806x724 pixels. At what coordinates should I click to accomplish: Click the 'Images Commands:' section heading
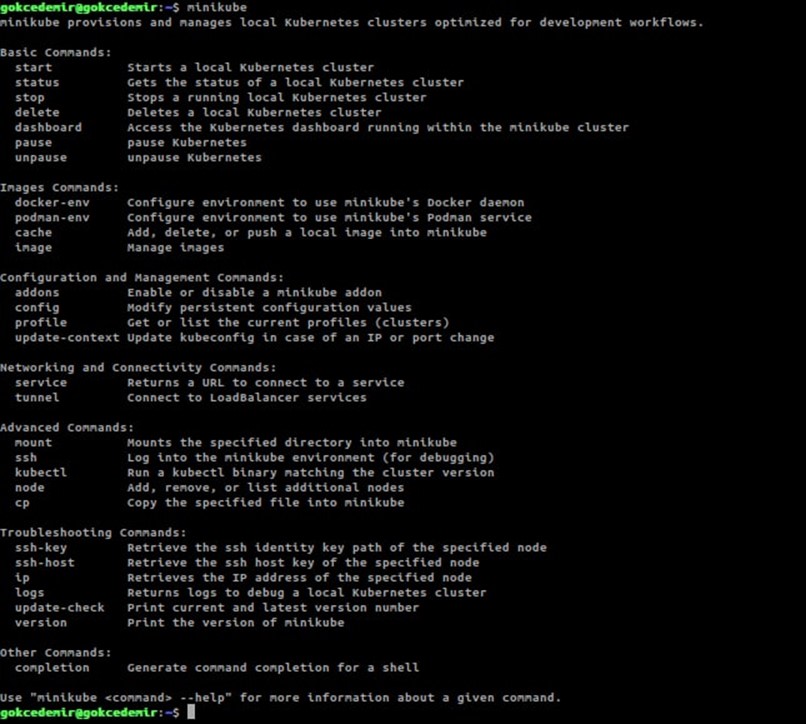[x=60, y=188]
